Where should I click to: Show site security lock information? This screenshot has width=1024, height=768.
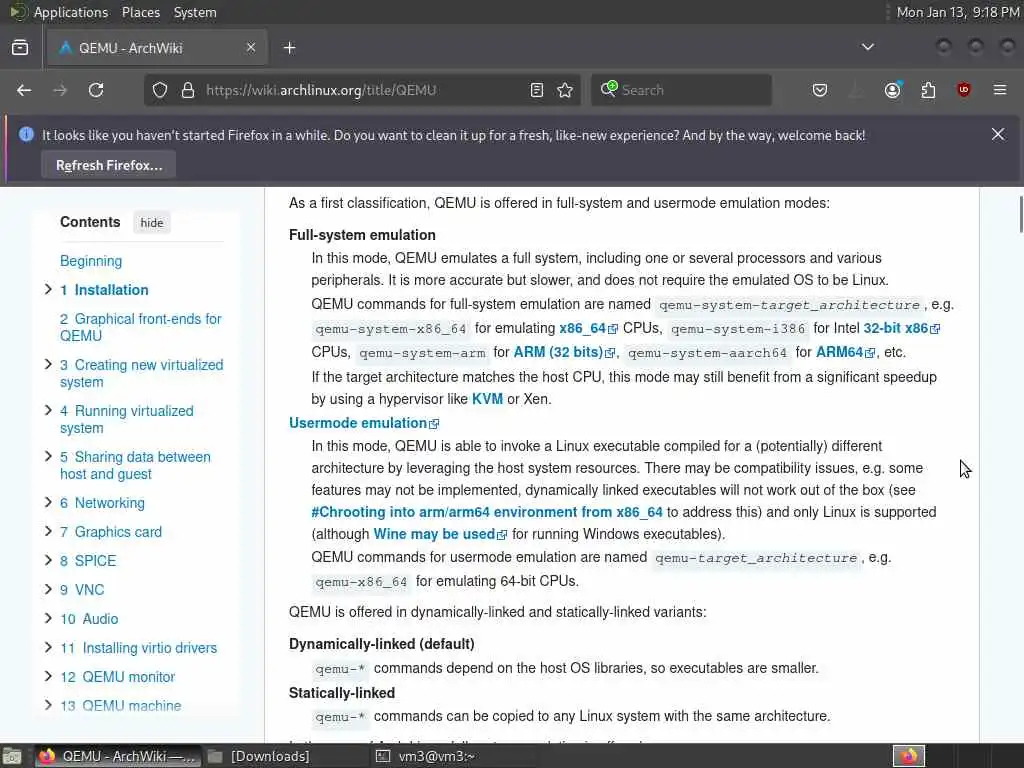coord(188,90)
